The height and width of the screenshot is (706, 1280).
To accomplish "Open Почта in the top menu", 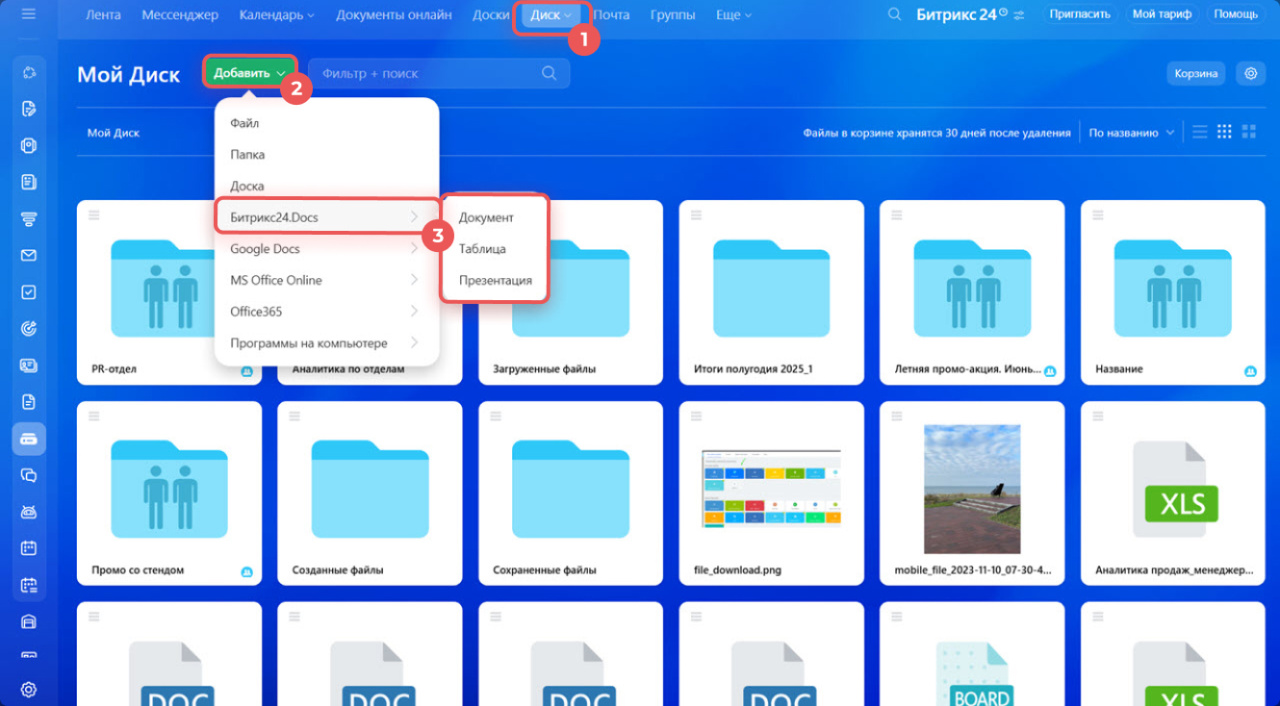I will click(611, 15).
